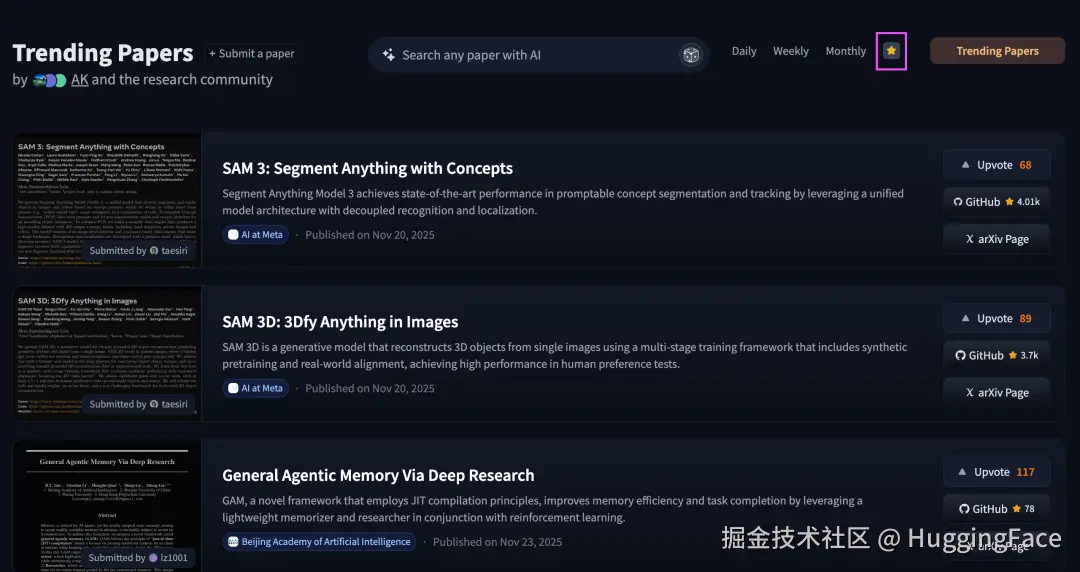Open GitHub repo with 3.7k stars

[x=997, y=356]
